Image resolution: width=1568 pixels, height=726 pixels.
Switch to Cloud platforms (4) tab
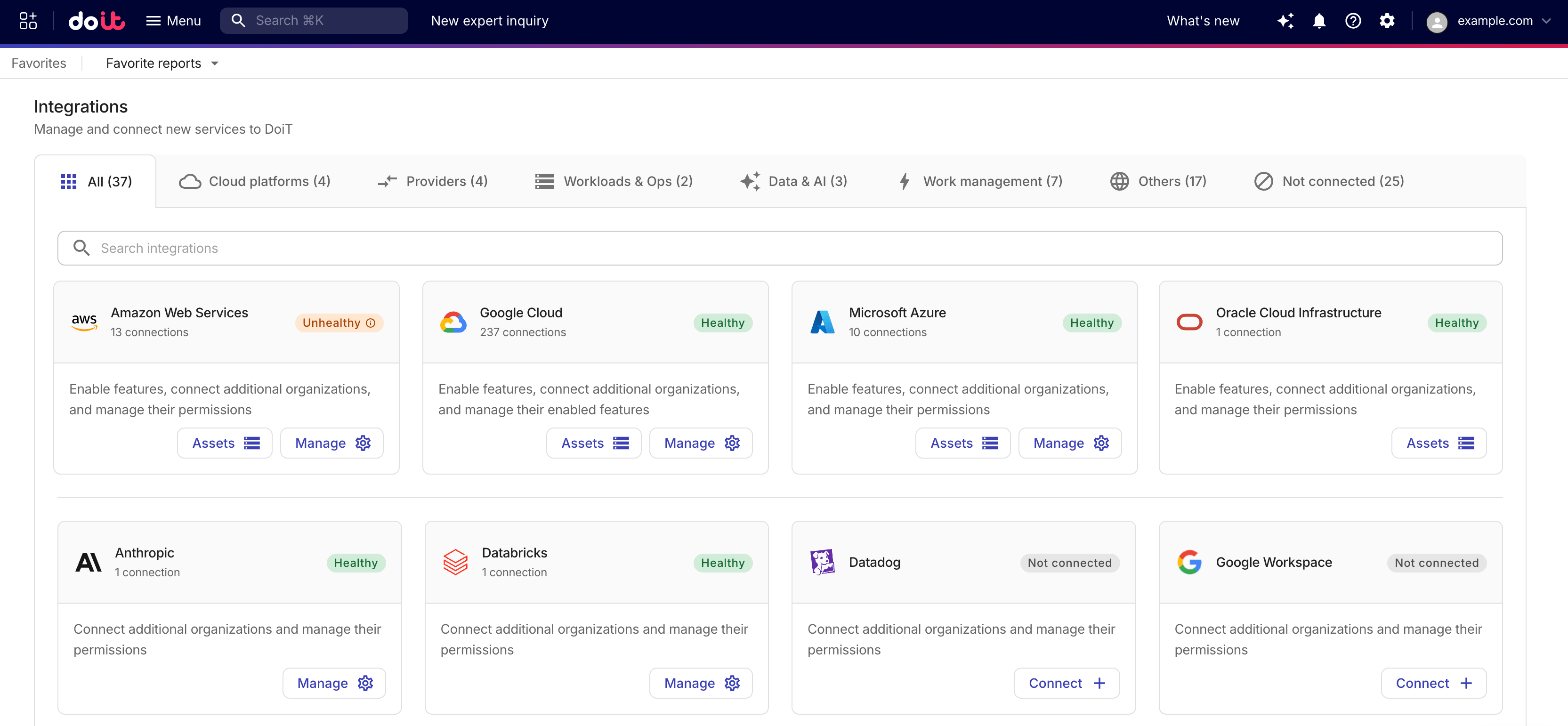(254, 181)
